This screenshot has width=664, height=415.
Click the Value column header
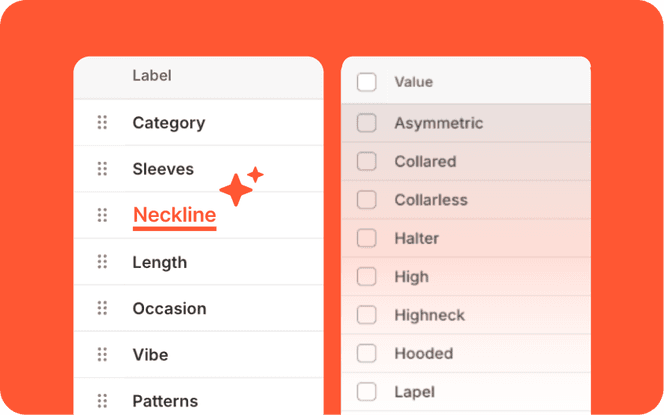click(413, 82)
